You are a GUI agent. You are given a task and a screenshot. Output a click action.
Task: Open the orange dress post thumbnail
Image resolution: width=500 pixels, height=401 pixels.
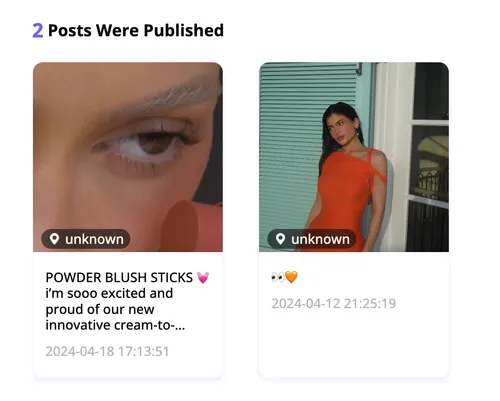354,157
